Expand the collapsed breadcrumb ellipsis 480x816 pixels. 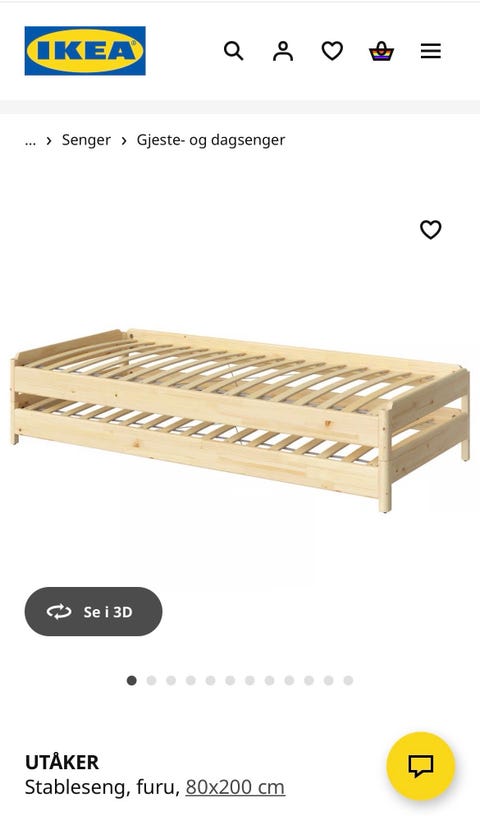pos(31,141)
